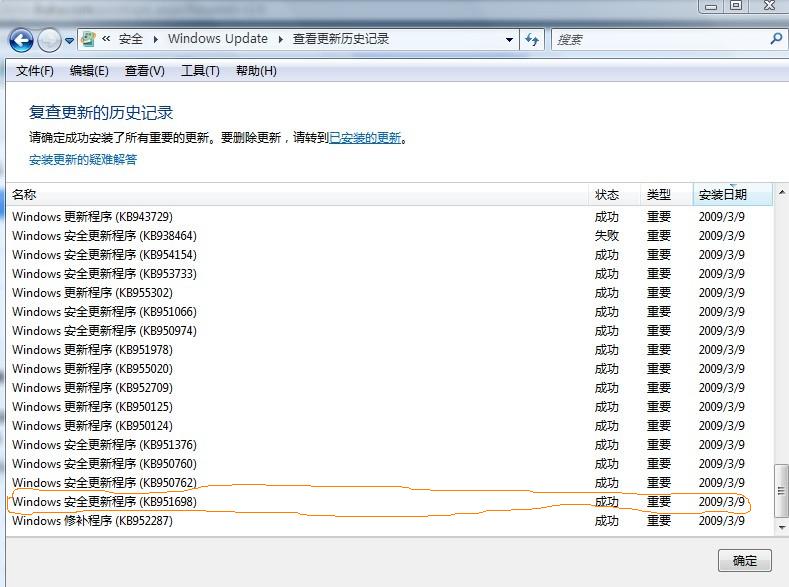This screenshot has width=789, height=587.
Task: Expand the double-chevron breadcrumb overflow
Action: pyautogui.click(x=106, y=39)
